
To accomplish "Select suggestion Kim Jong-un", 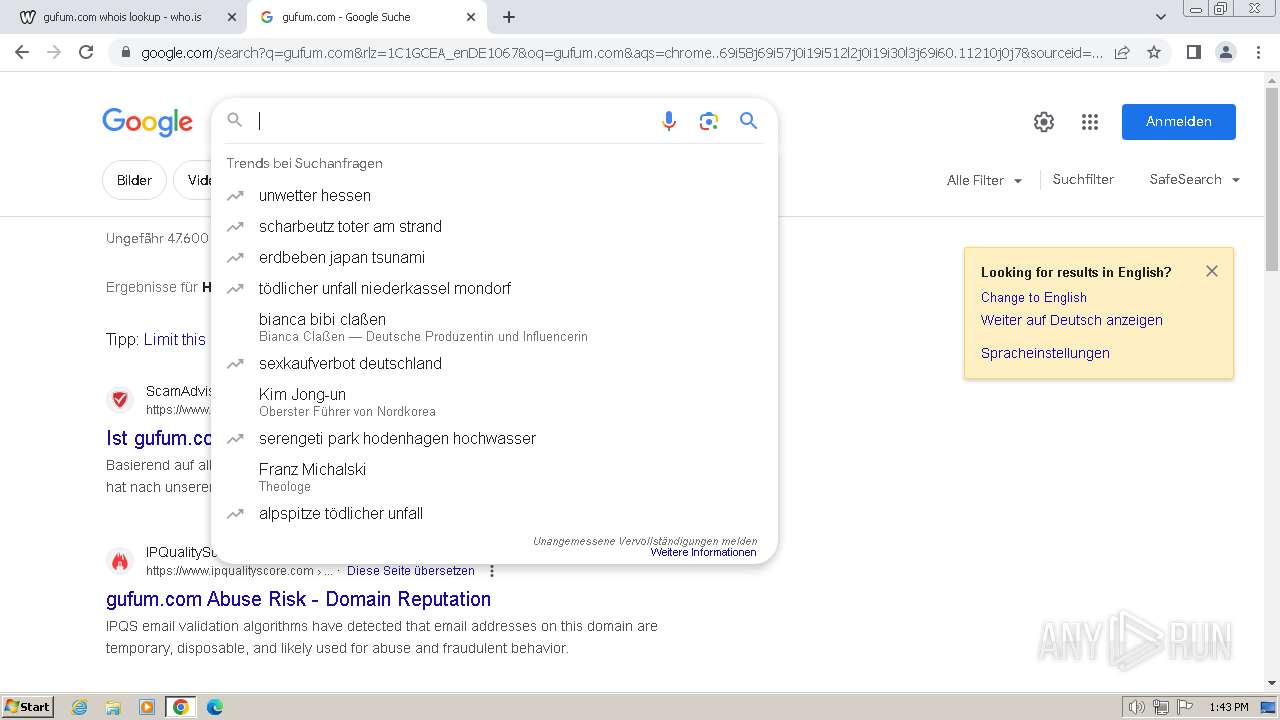I will click(494, 402).
